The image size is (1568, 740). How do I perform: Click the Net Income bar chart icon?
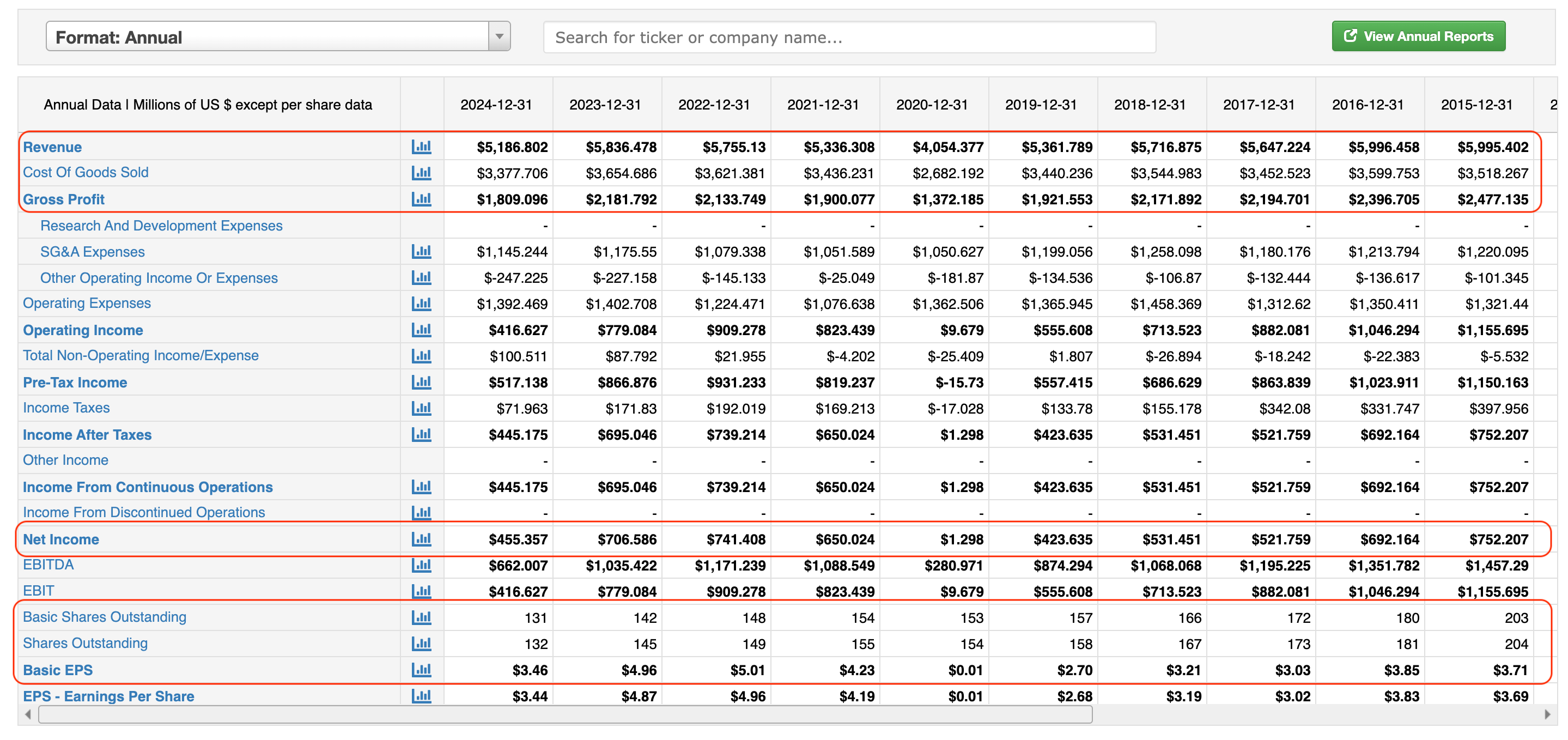coord(421,539)
